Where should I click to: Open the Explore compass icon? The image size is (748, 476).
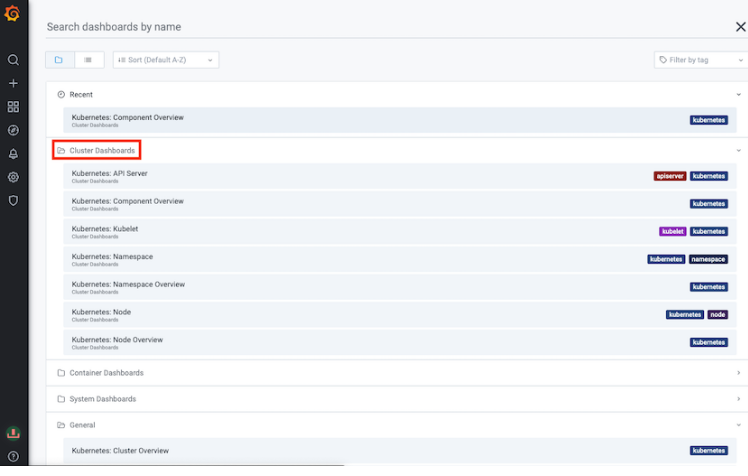13,130
